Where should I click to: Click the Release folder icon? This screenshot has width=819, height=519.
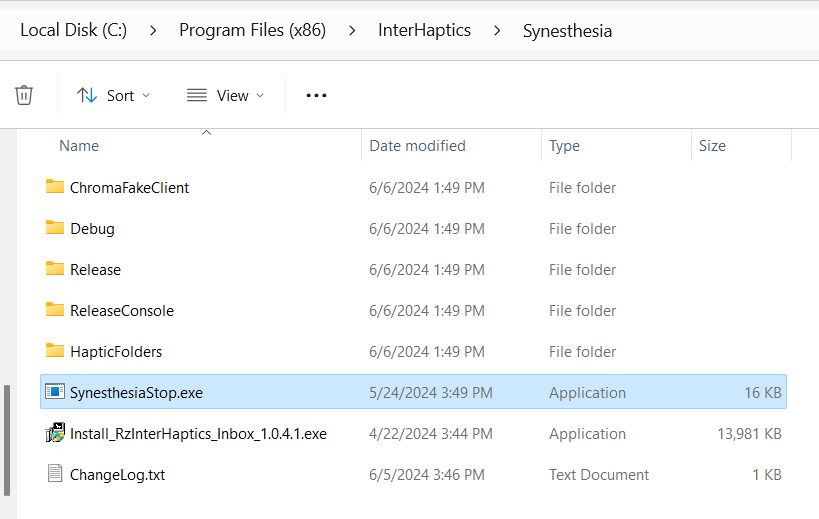[x=55, y=269]
